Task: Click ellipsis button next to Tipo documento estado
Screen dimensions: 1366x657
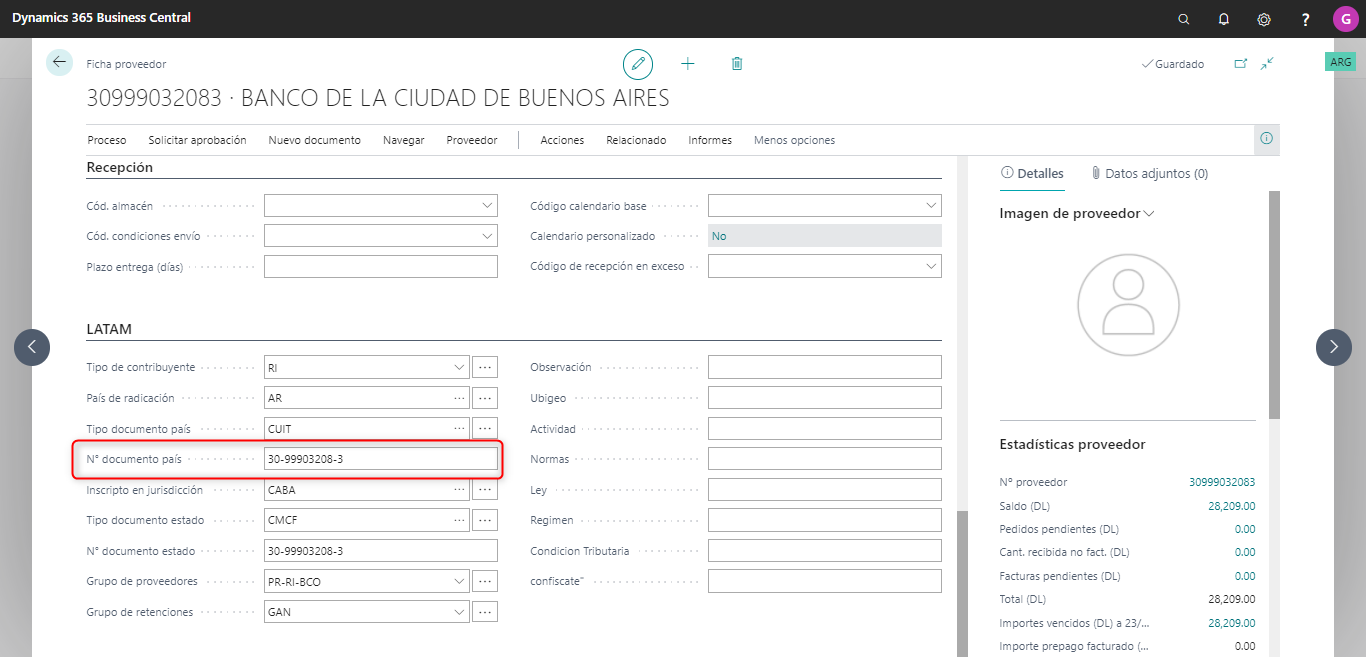Action: coord(485,520)
